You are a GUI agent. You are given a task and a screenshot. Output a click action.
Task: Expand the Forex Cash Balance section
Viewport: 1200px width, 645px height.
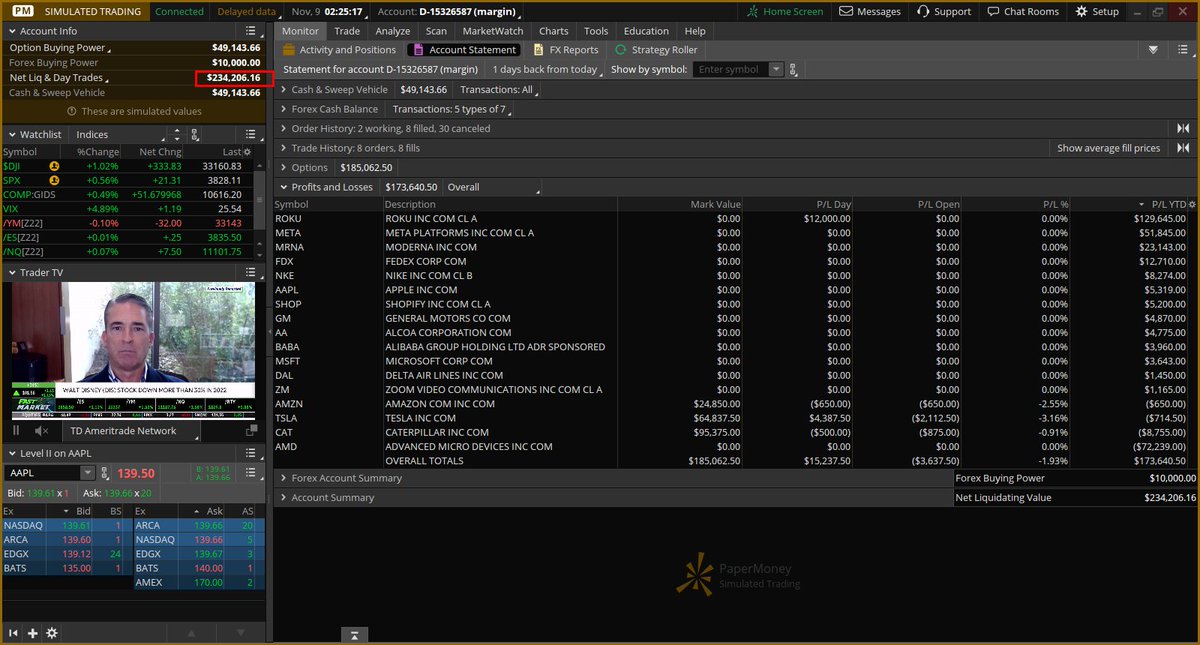(283, 109)
